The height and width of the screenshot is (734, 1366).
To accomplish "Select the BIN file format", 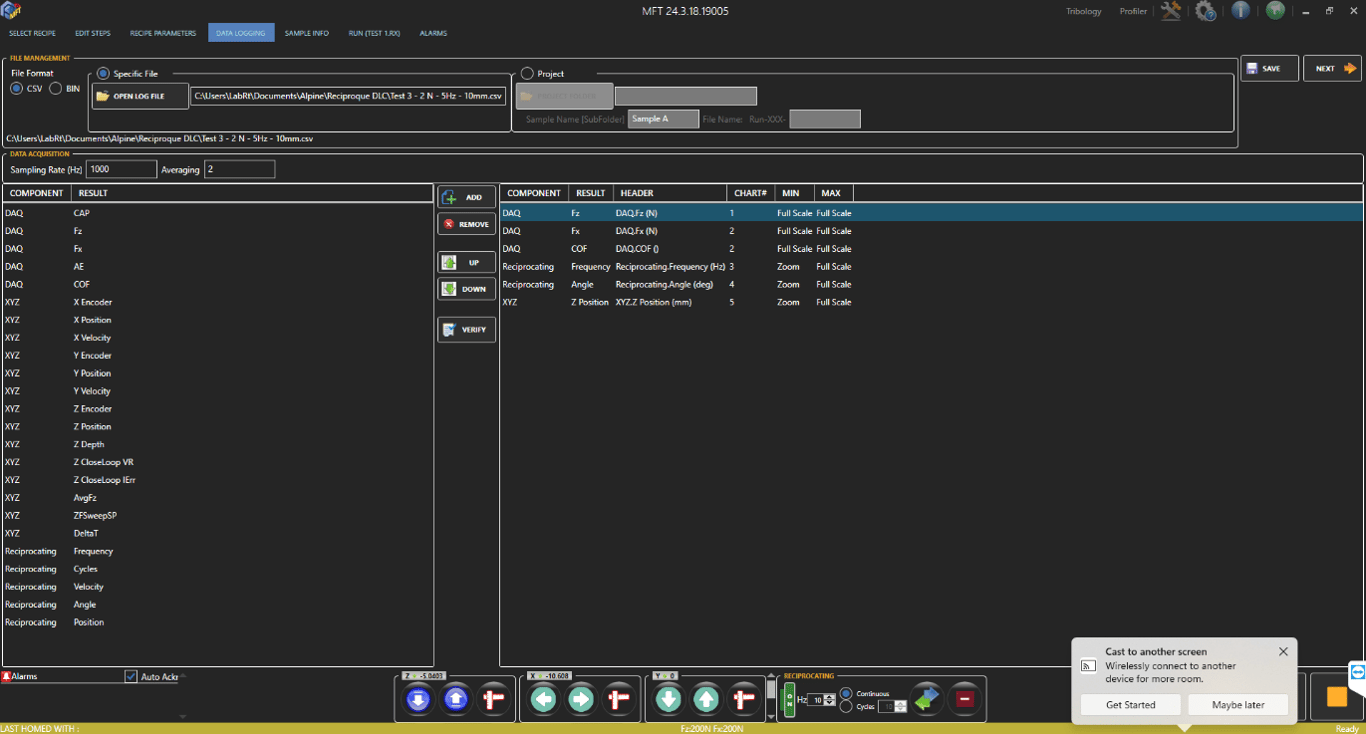I will tap(55, 88).
